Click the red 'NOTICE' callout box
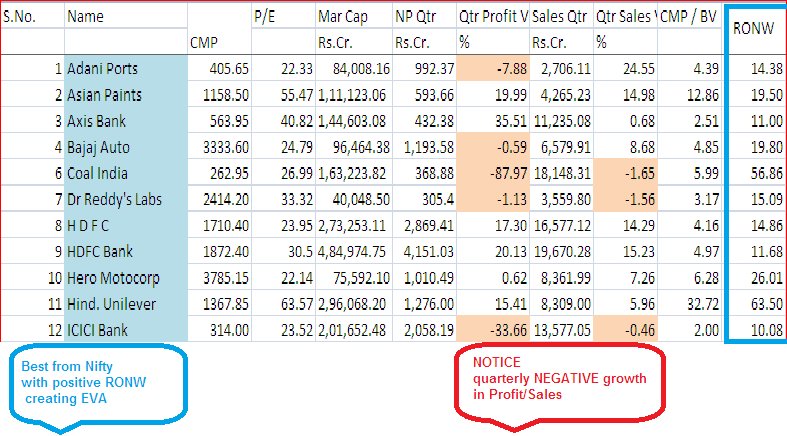 [560, 386]
